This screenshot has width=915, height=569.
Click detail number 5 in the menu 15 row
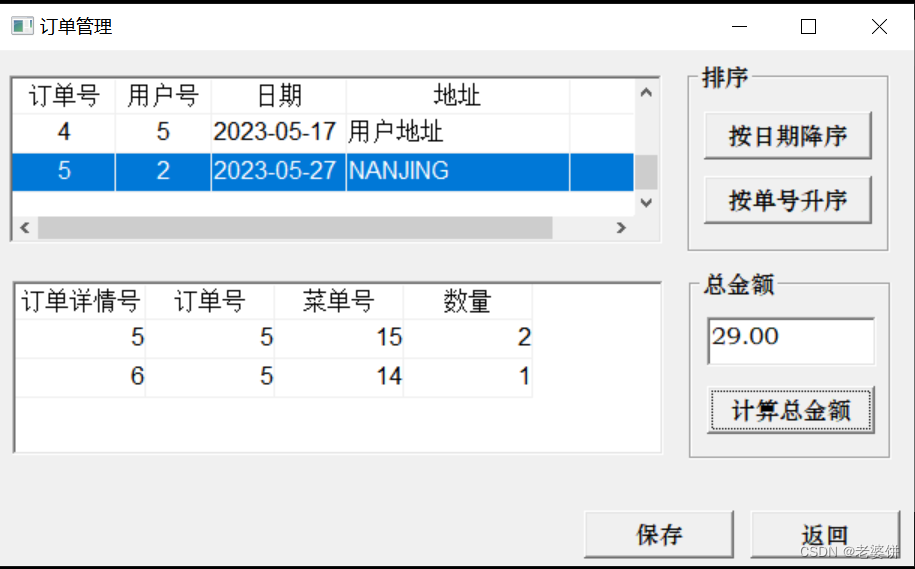[81, 337]
